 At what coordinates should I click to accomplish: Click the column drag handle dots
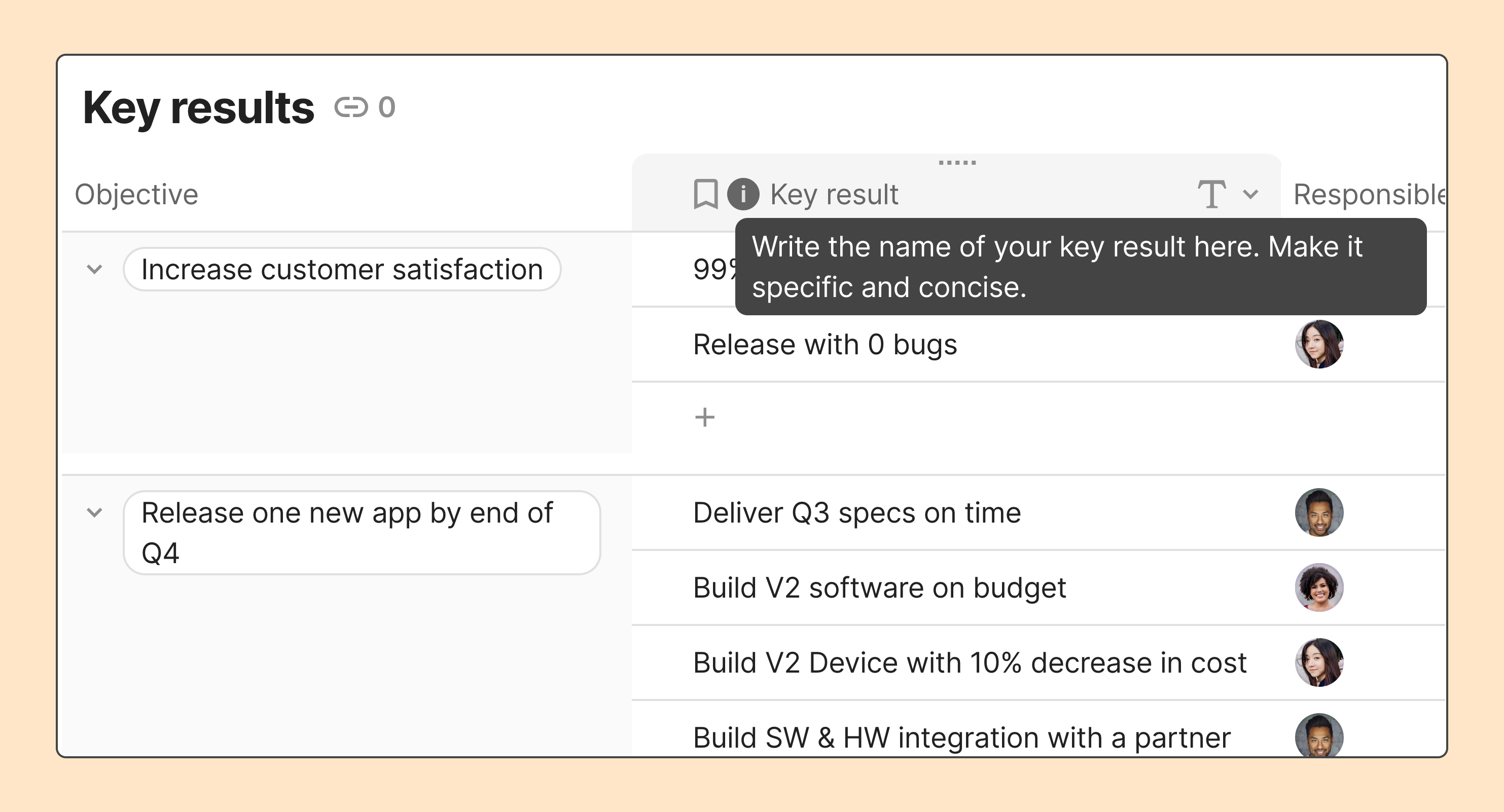957,163
